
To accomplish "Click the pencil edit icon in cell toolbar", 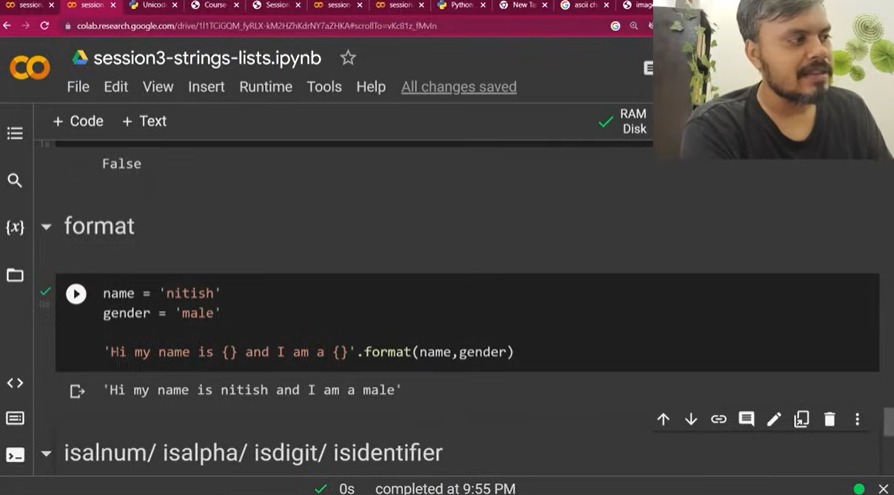I will 774,419.
